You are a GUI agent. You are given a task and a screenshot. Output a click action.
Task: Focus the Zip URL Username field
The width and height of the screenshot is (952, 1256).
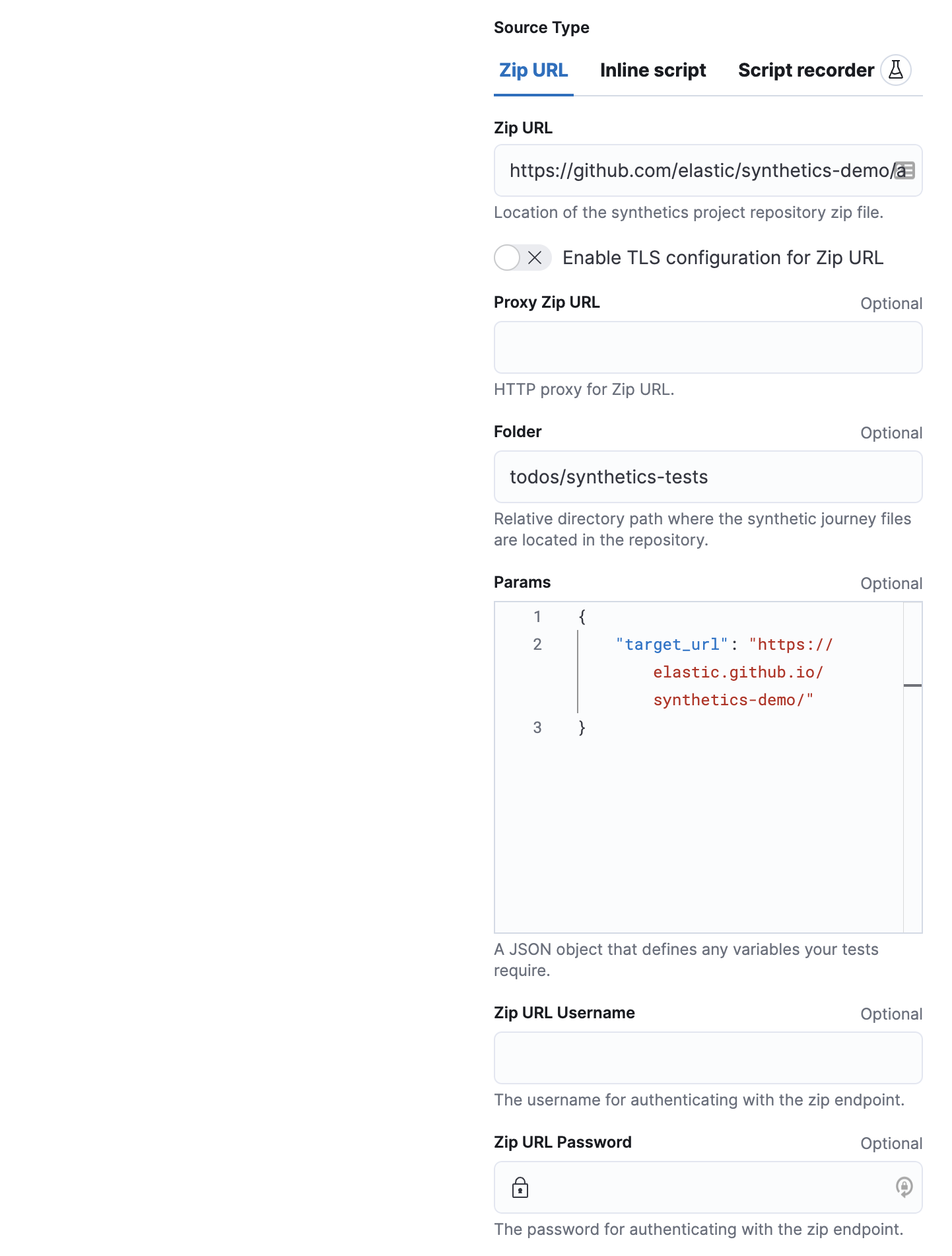pos(708,1057)
